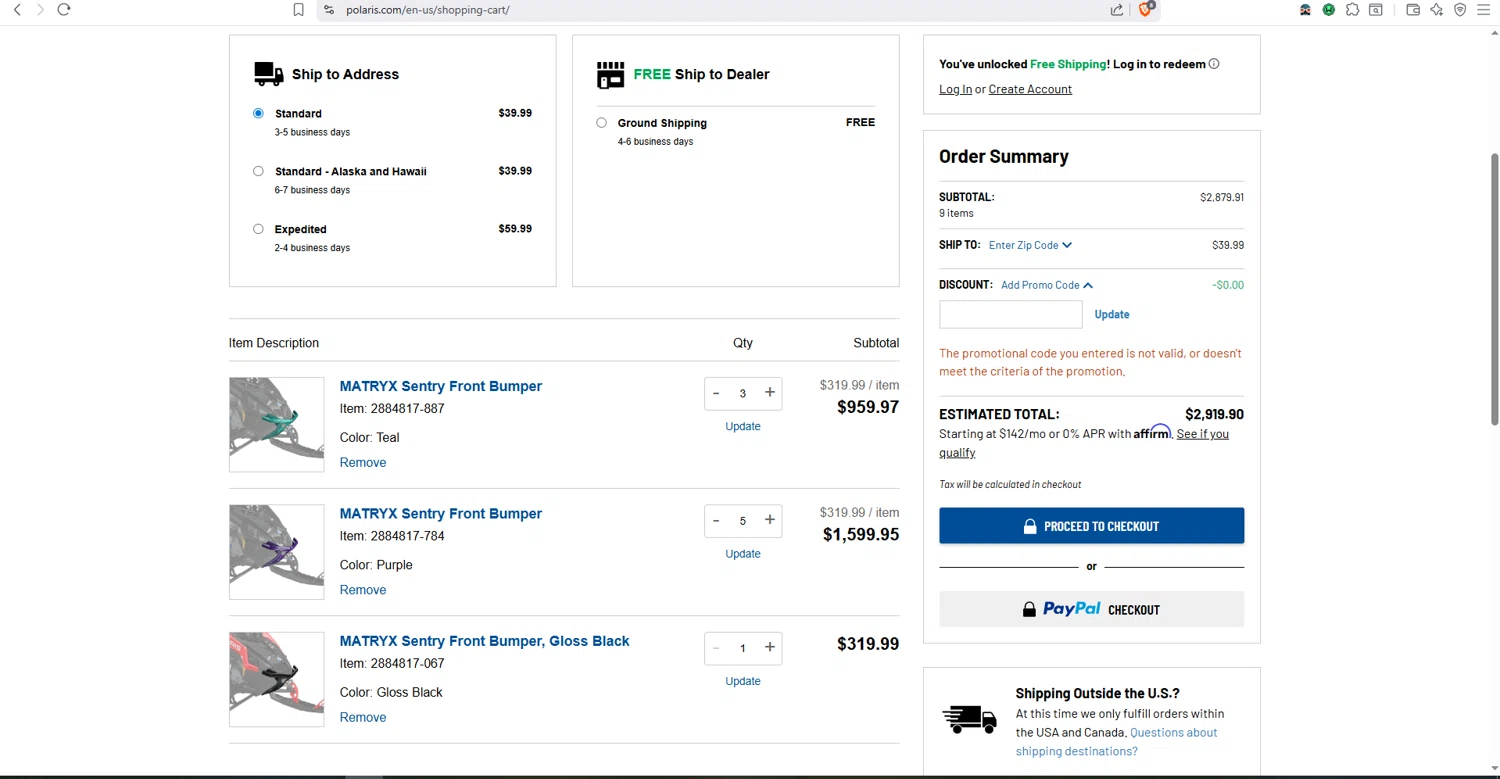Click Proceed to Checkout button

(x=1091, y=526)
